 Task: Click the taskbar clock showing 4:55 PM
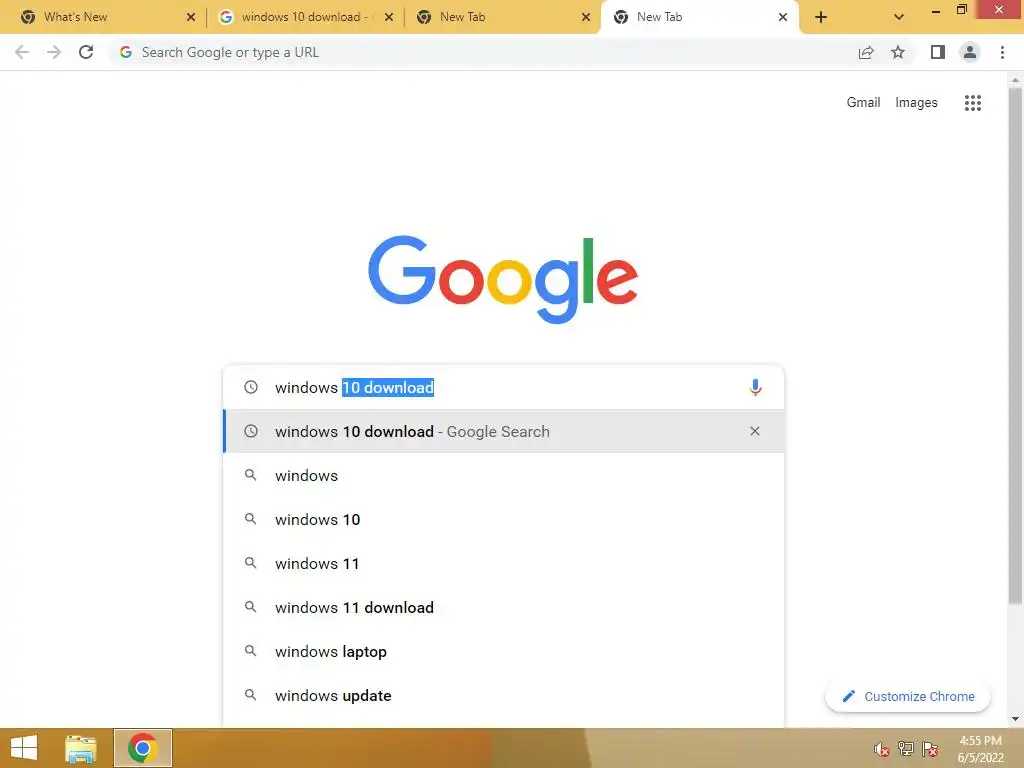(980, 748)
